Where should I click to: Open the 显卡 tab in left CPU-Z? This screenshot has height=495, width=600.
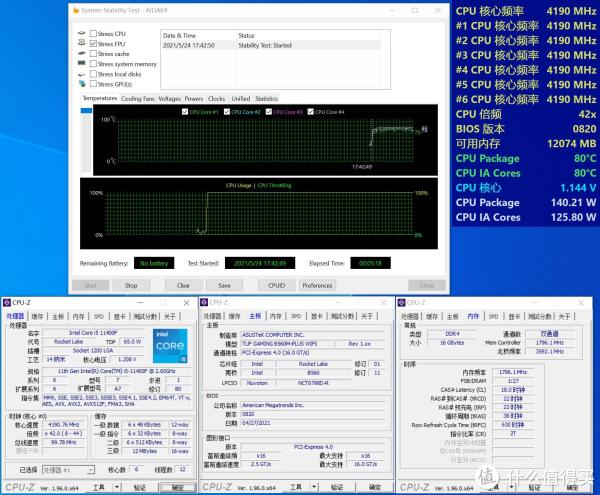(x=119, y=316)
